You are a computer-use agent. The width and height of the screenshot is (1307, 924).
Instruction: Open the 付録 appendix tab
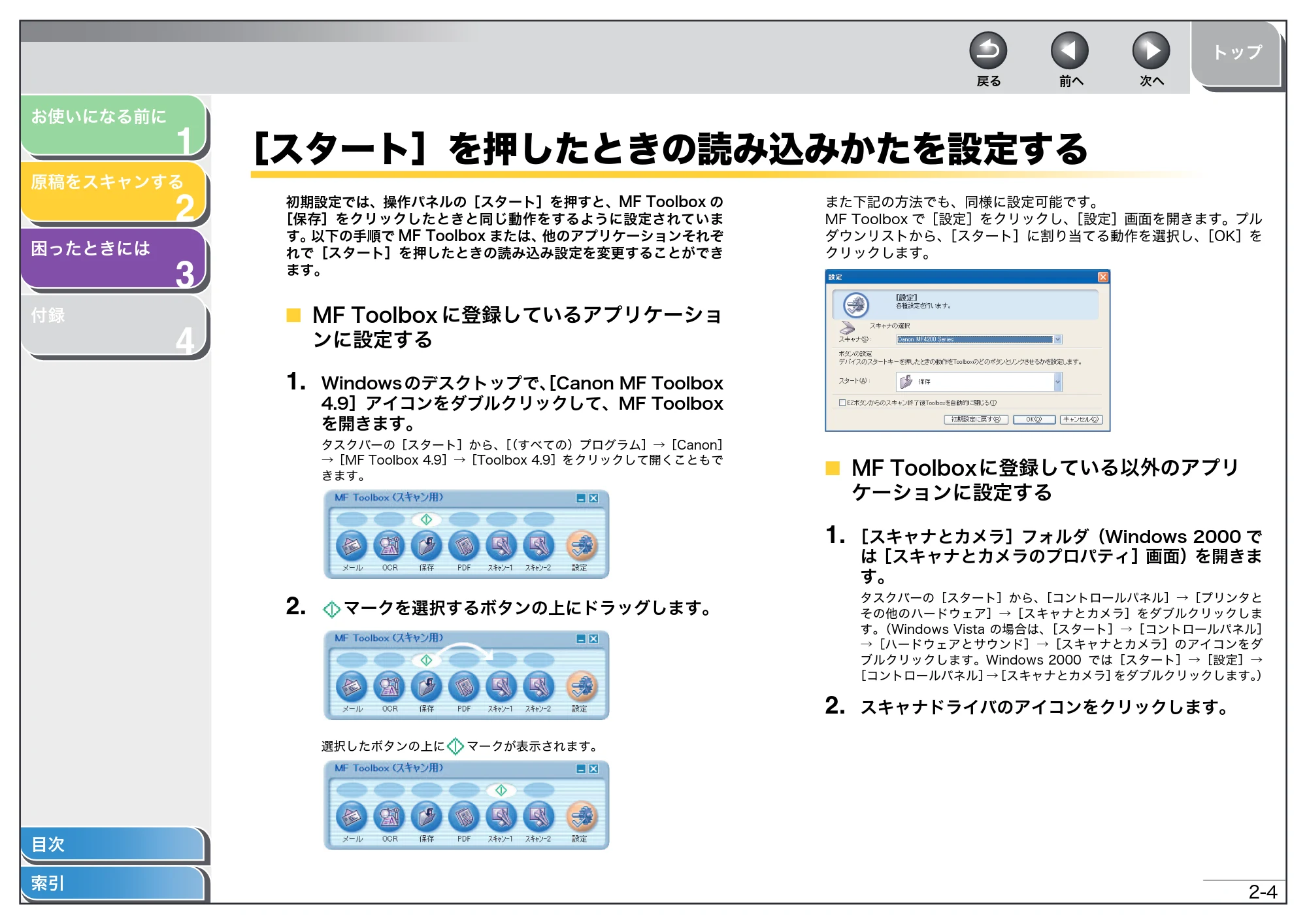pos(114,325)
